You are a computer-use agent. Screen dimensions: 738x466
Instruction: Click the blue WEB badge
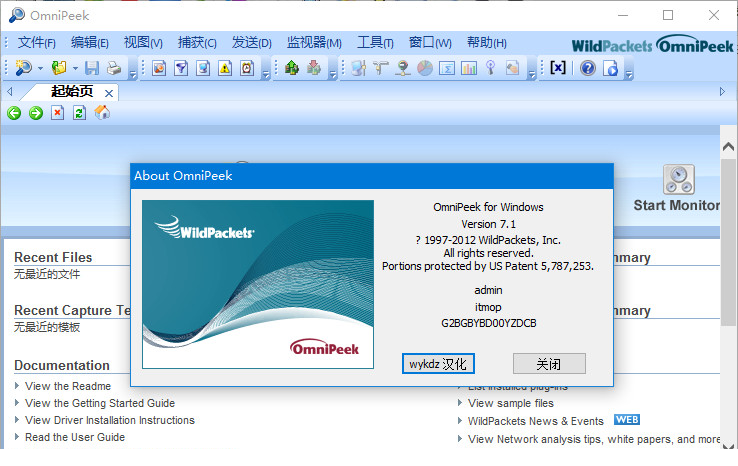(627, 419)
